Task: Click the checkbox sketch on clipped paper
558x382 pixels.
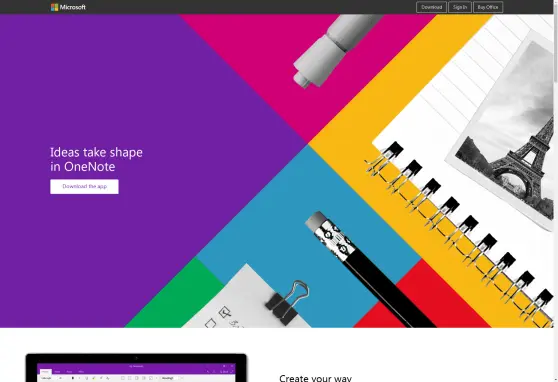Action: coord(225,313)
